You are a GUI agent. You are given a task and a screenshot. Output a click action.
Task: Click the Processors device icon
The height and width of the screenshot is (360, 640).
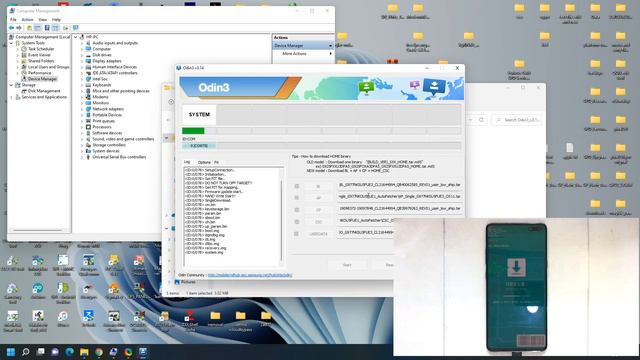coord(88,127)
